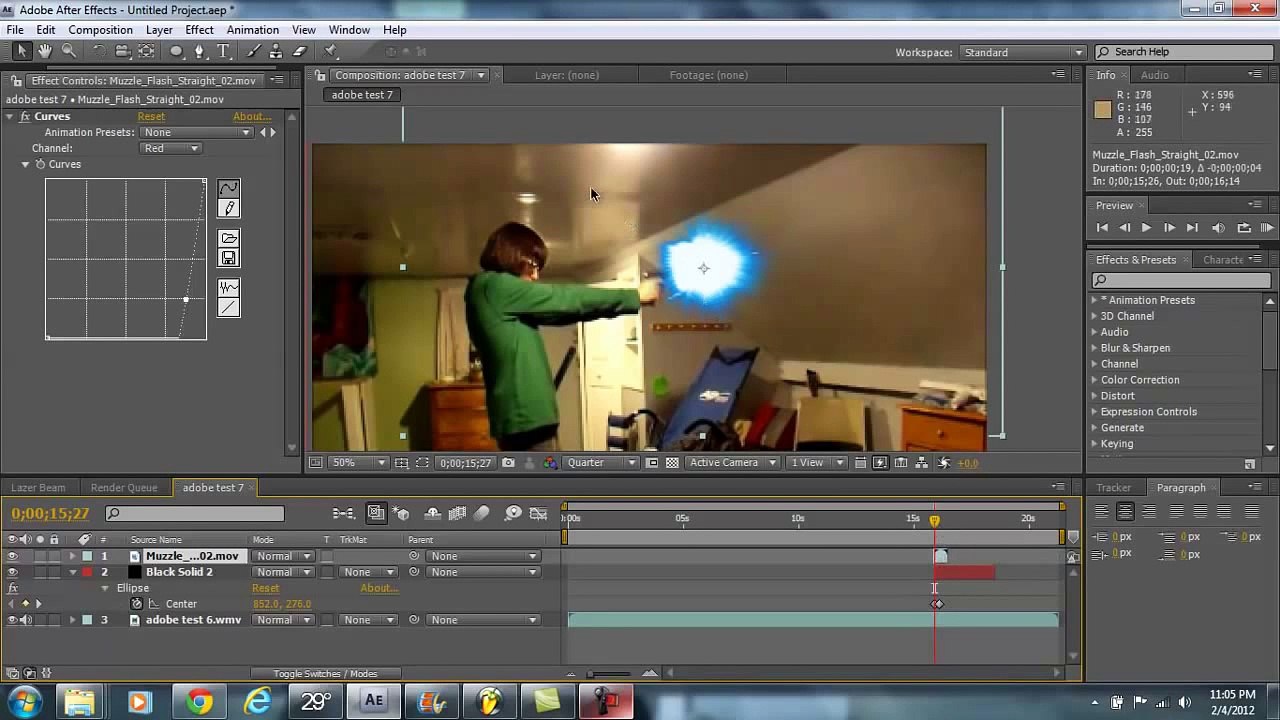
Task: Expand the Blur & Sharpen category
Action: (x=1134, y=348)
